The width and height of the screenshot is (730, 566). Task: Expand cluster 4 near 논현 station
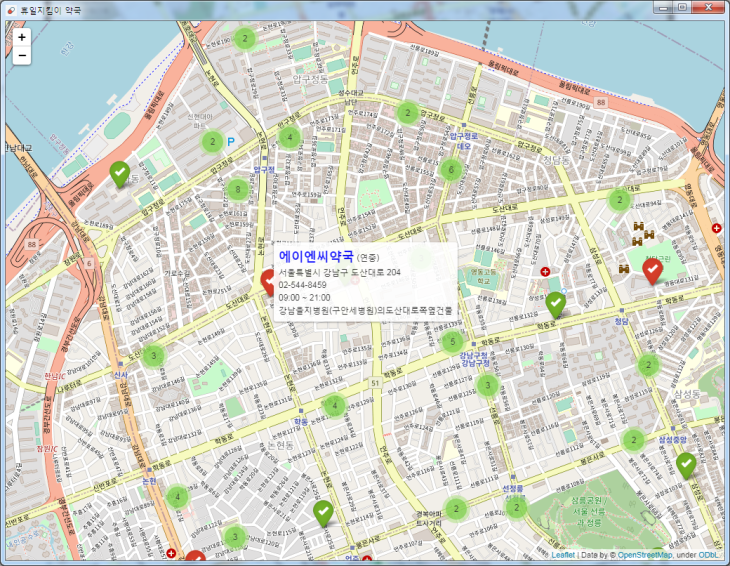pos(177,496)
